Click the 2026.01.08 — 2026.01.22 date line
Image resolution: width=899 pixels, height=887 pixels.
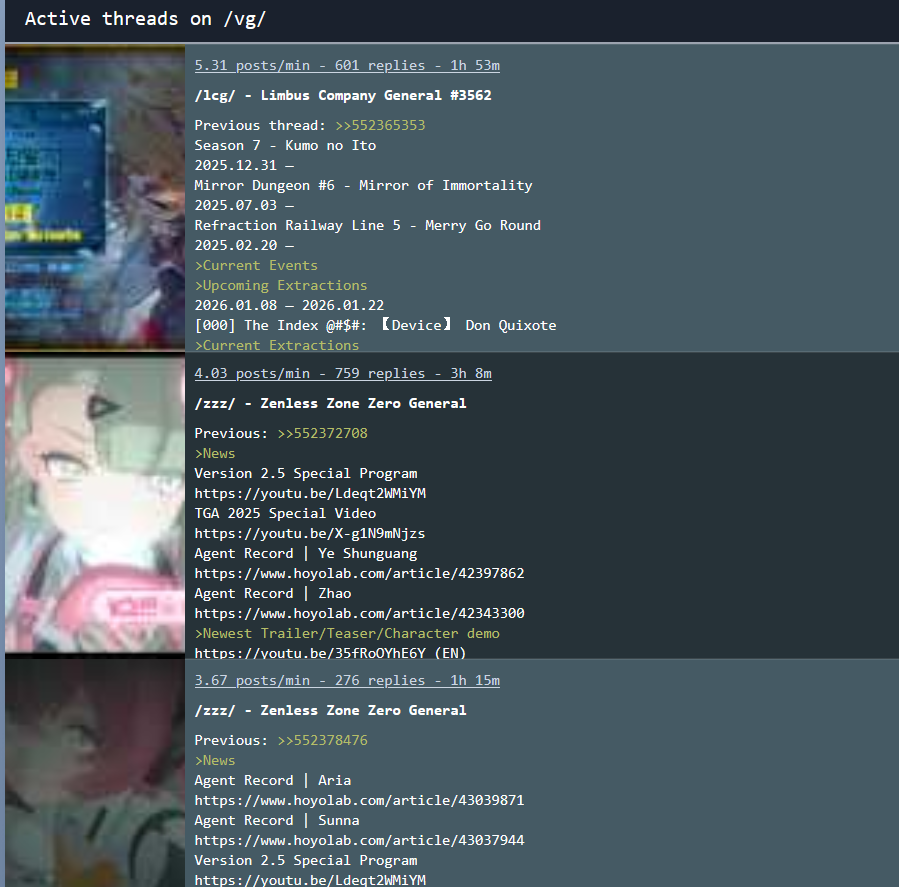click(x=289, y=305)
